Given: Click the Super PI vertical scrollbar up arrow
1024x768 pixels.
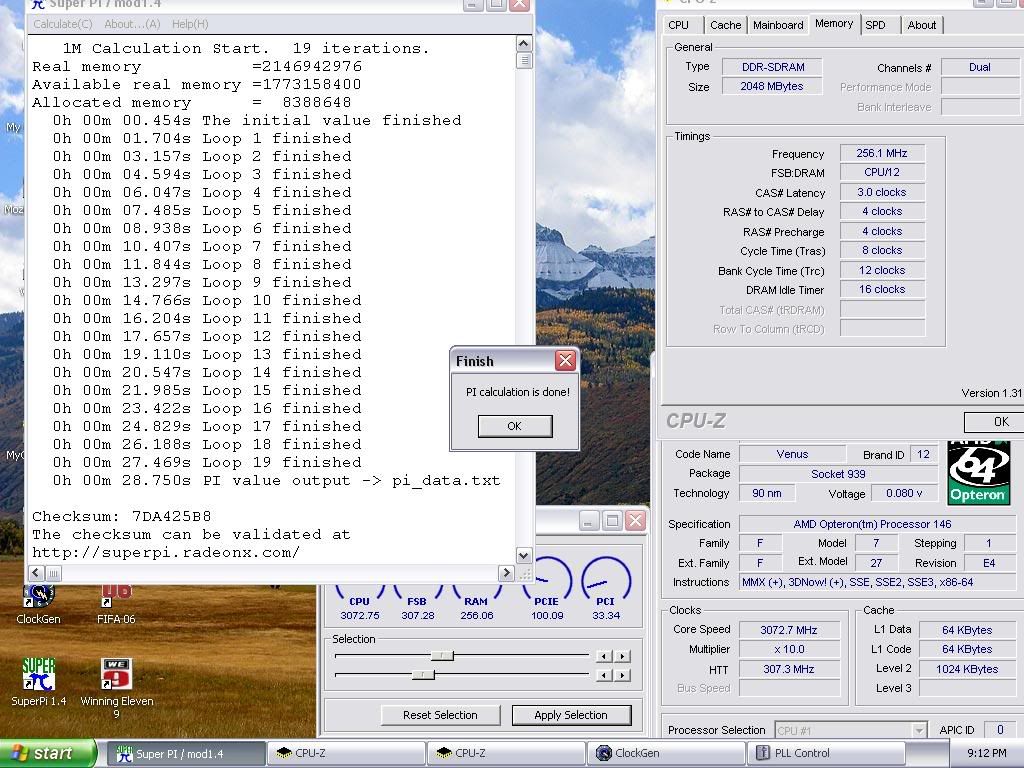Looking at the screenshot, I should pos(524,44).
